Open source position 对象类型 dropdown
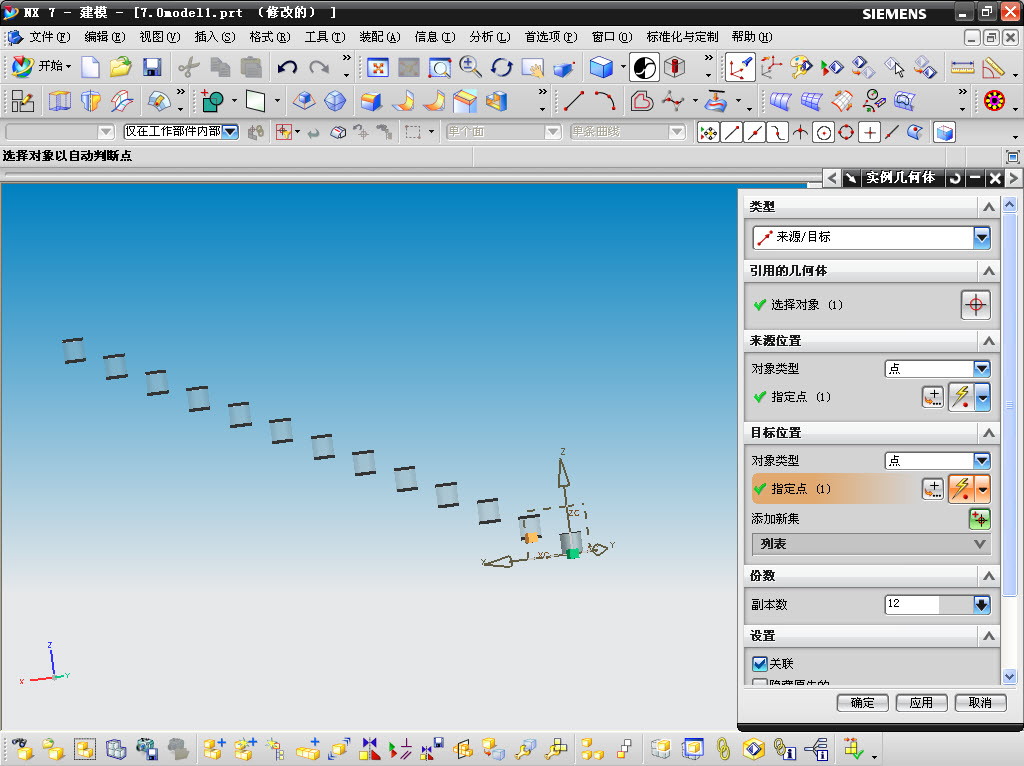 [937, 368]
